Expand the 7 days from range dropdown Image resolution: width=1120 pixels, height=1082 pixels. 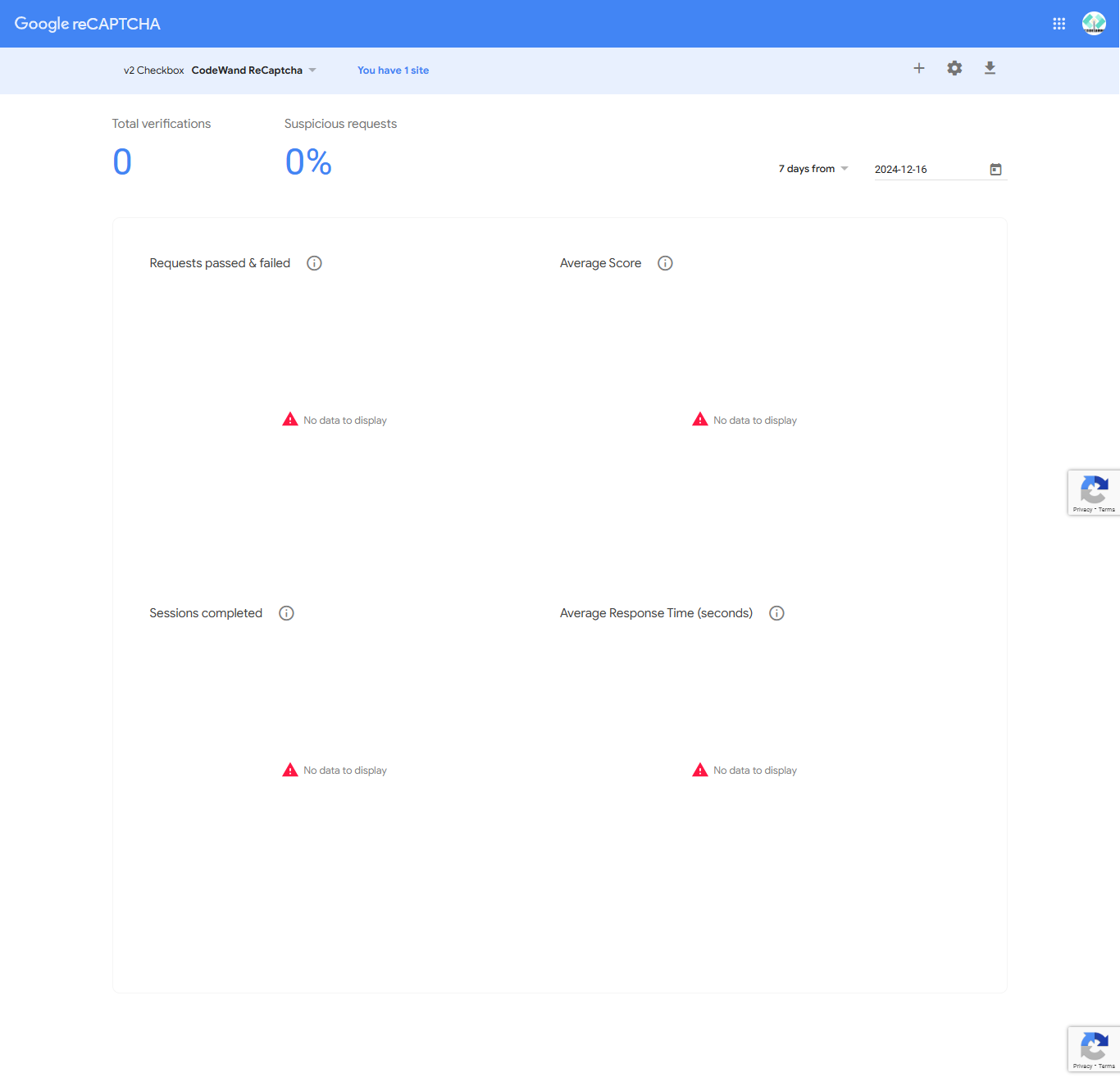click(813, 169)
